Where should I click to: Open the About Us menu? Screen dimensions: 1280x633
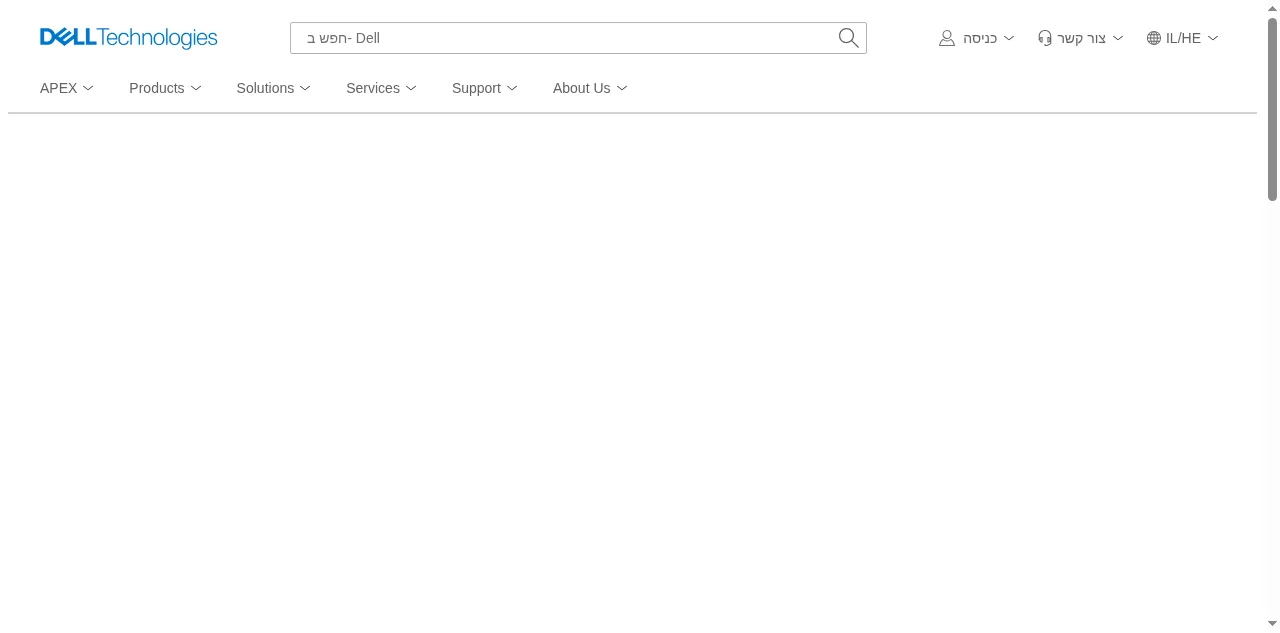[590, 88]
